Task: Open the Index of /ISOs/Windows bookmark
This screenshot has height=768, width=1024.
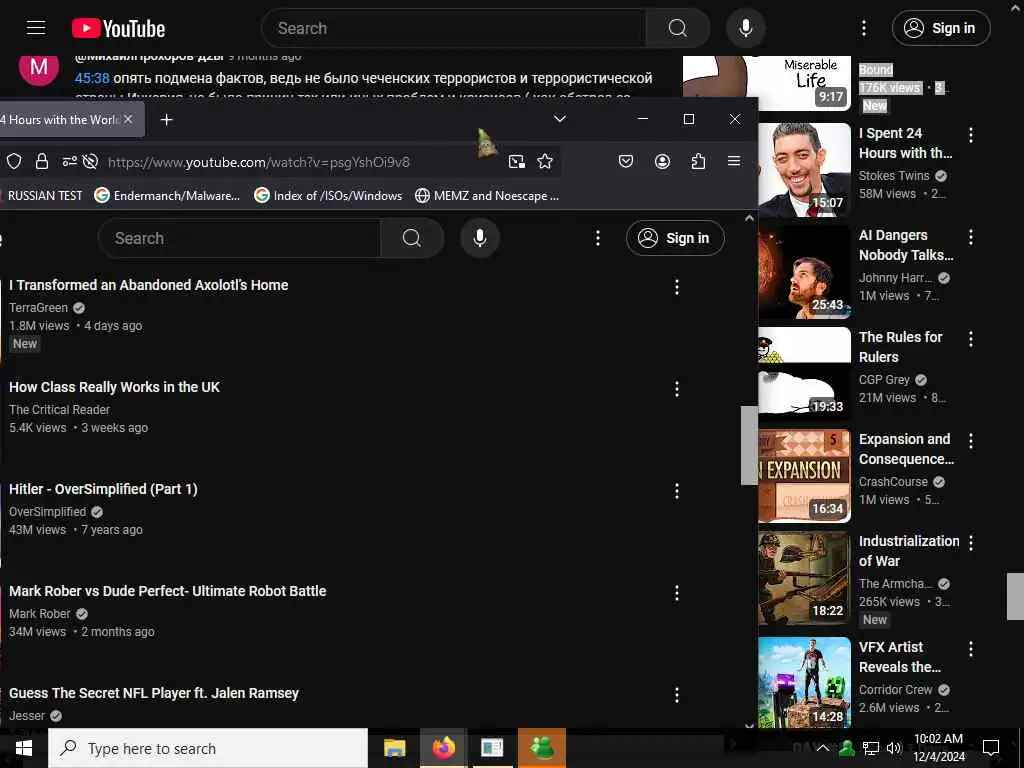Action: click(x=328, y=195)
